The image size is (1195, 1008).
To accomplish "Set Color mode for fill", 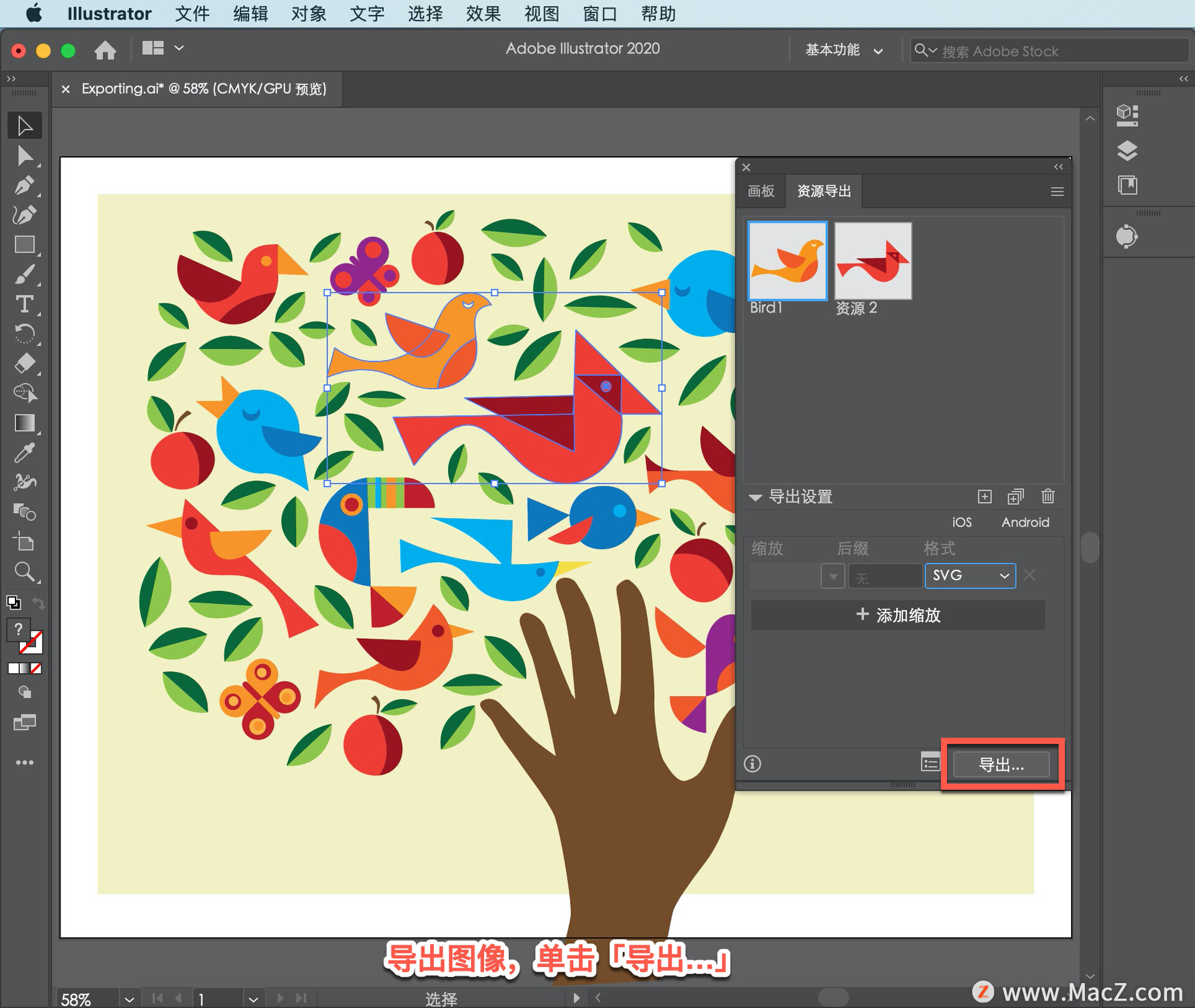I will 13,668.
